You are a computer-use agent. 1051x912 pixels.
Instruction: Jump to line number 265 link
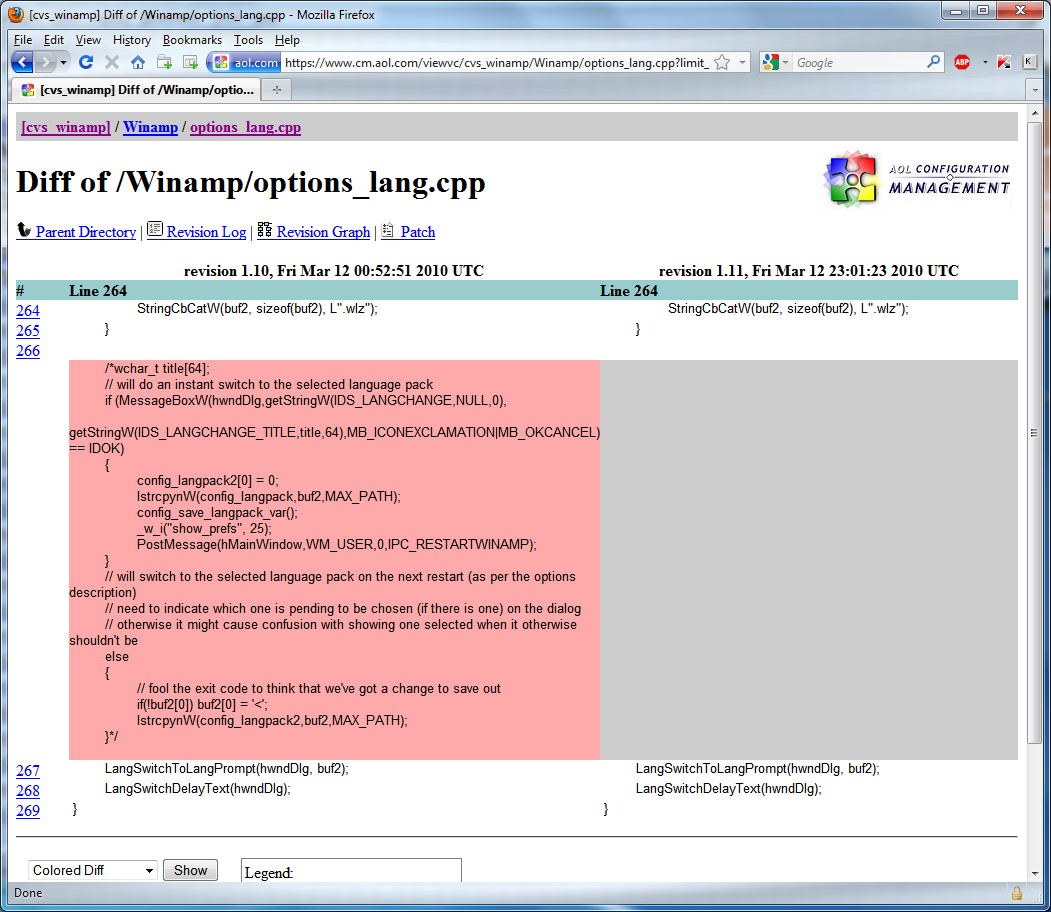pos(28,331)
